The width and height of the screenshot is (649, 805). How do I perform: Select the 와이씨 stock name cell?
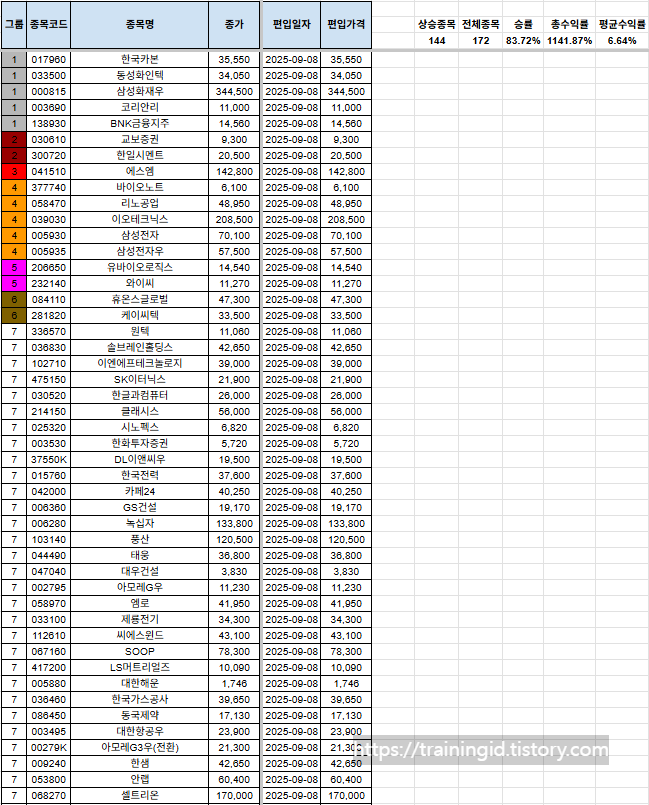(x=140, y=283)
